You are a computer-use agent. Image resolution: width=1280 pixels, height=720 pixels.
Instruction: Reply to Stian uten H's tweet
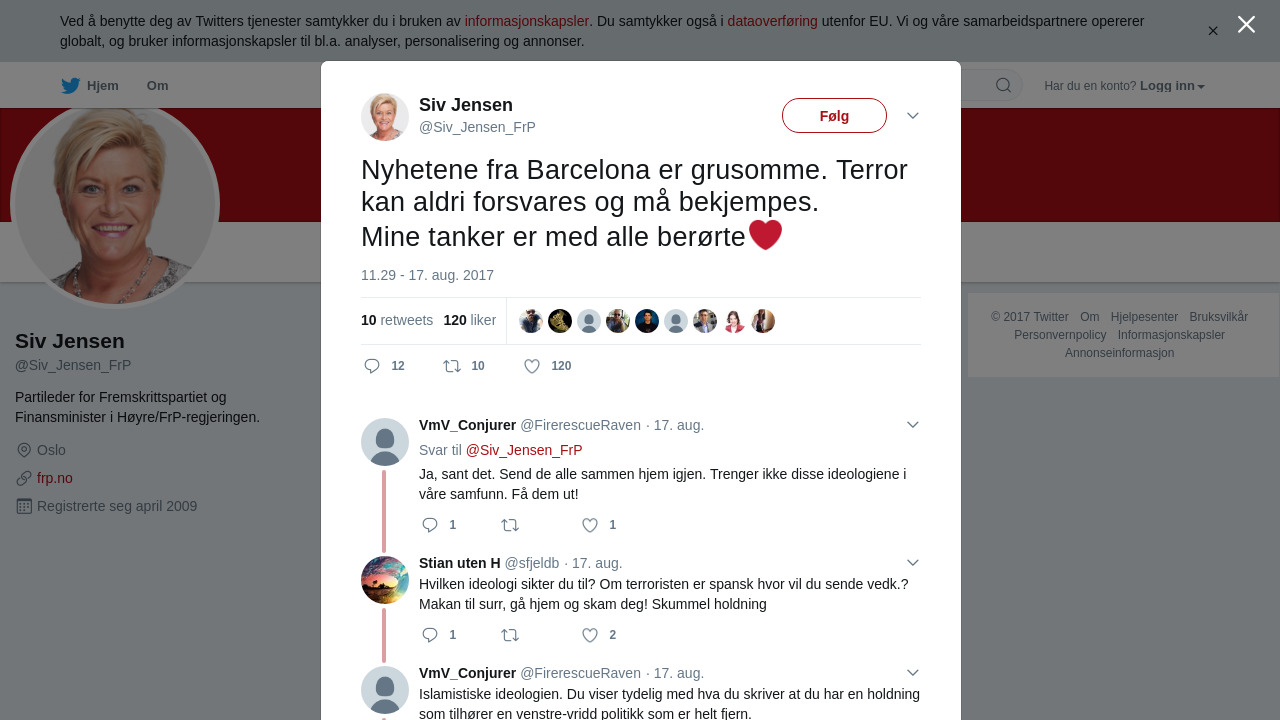pyautogui.click(x=430, y=635)
